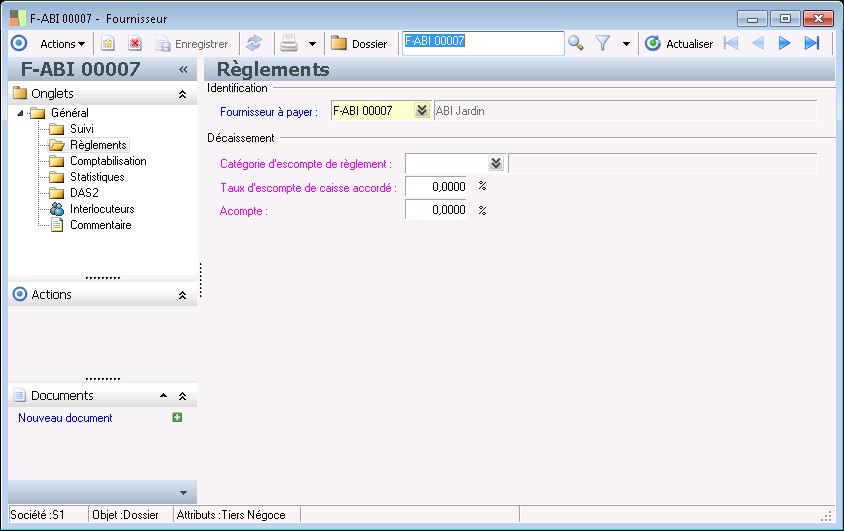The width and height of the screenshot is (844, 531).
Task: Click the Acompte label
Action: [x=243, y=211]
